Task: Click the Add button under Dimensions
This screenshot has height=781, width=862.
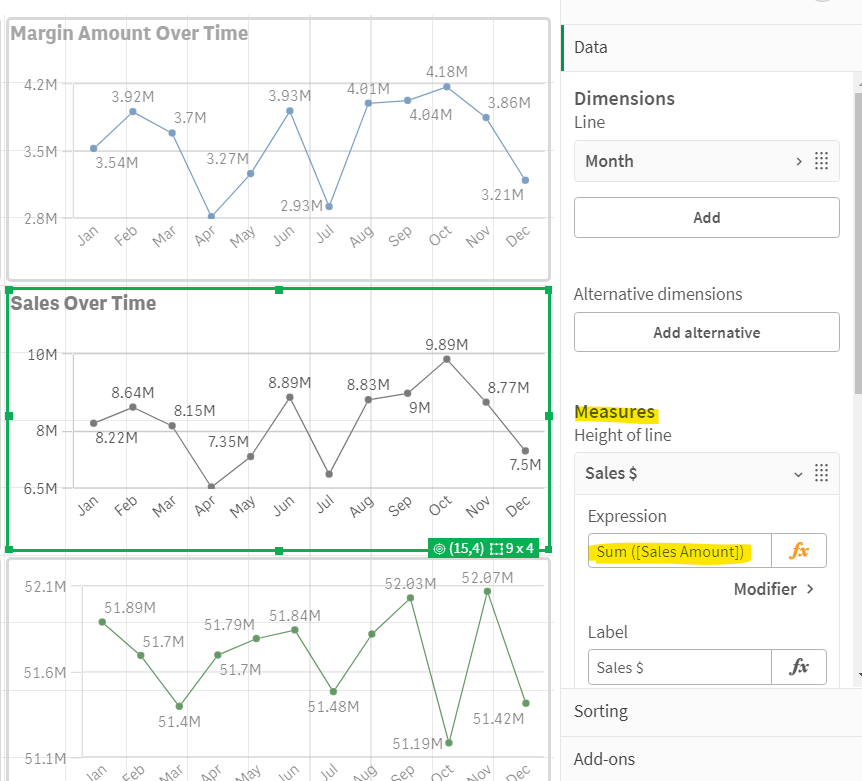Action: pos(706,217)
